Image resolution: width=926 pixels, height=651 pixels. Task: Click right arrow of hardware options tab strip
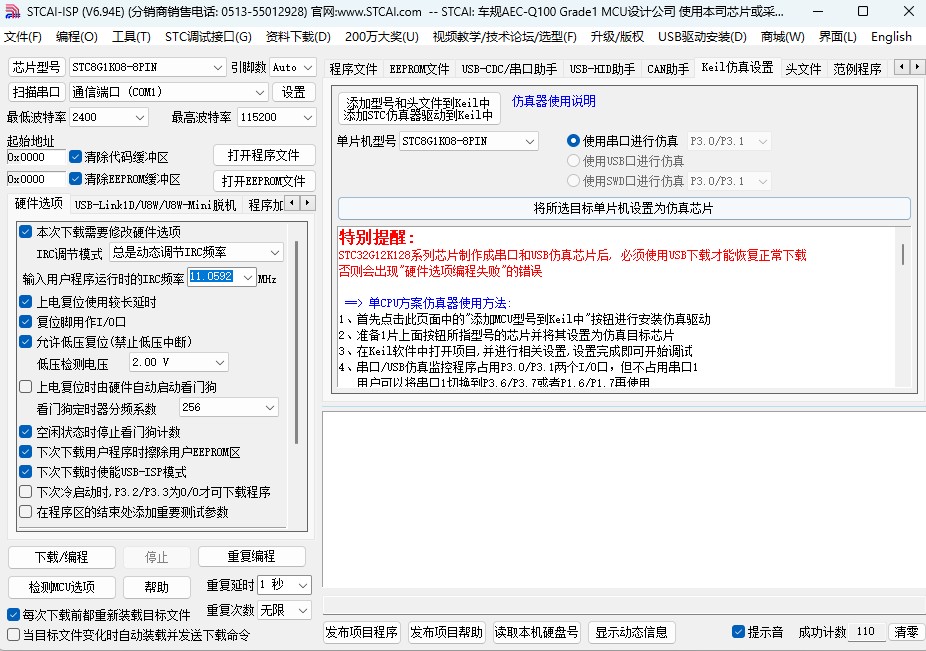point(308,203)
